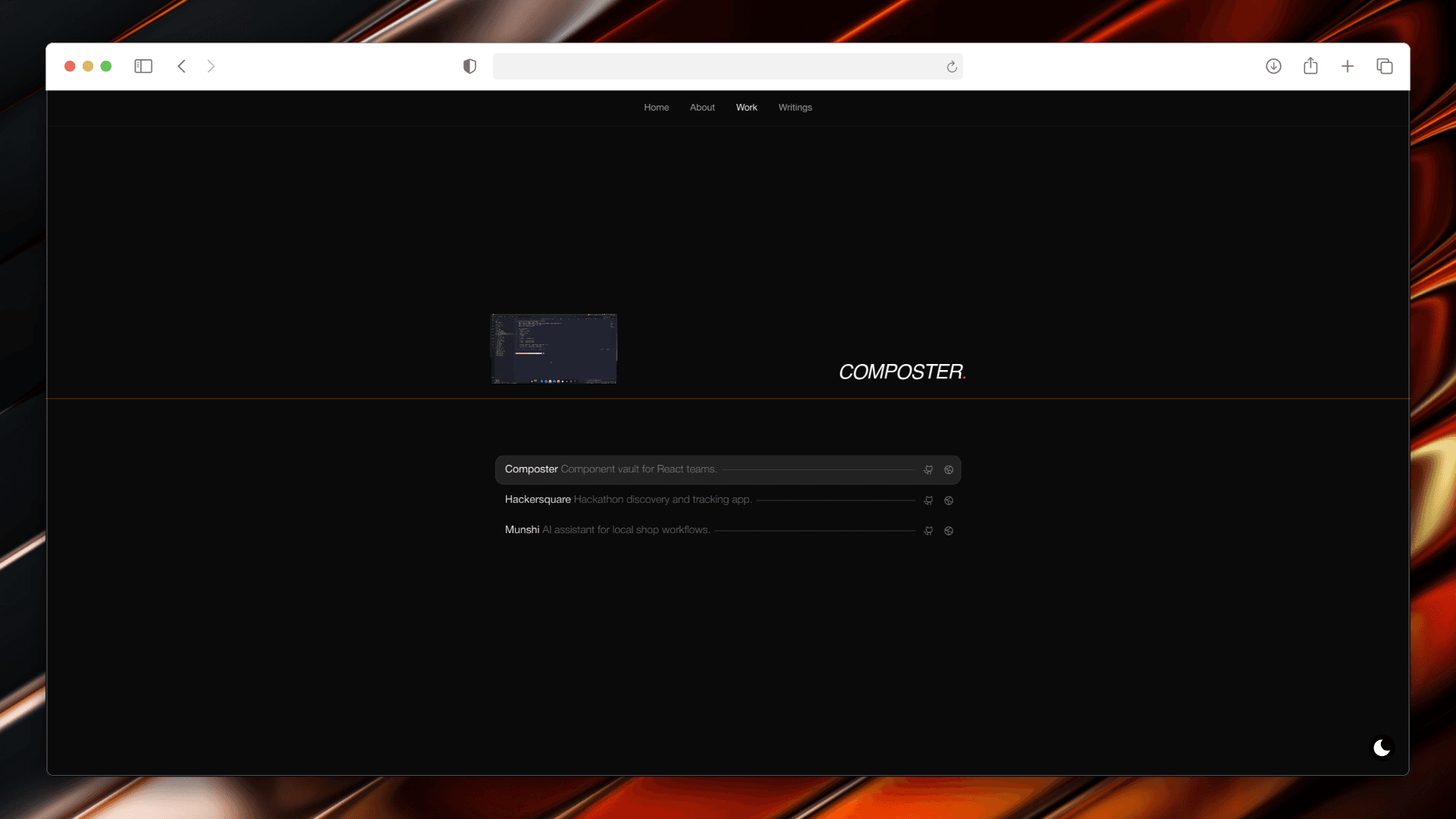Go forward to the next page

pos(211,67)
